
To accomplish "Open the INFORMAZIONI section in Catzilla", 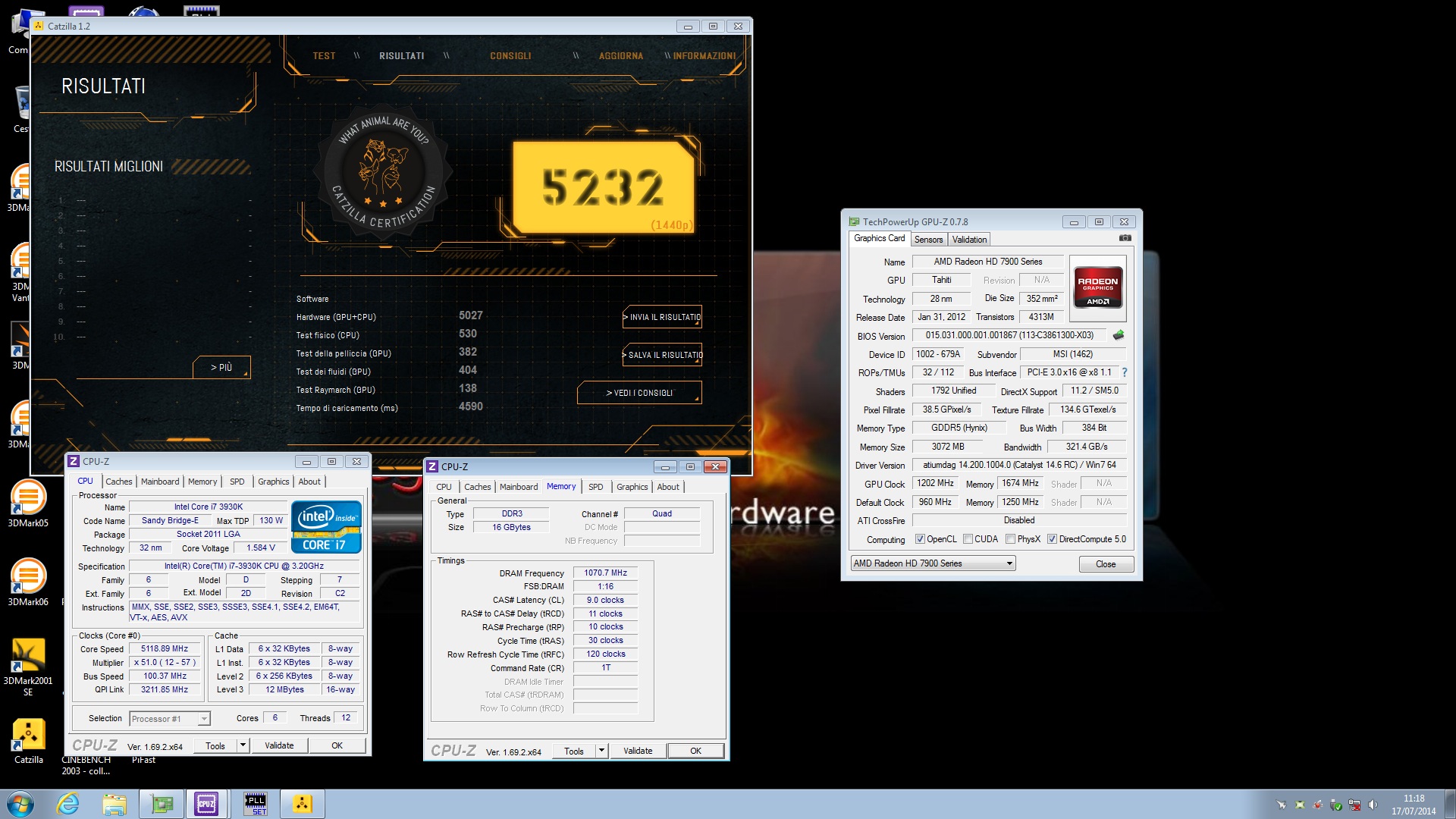I will (704, 56).
